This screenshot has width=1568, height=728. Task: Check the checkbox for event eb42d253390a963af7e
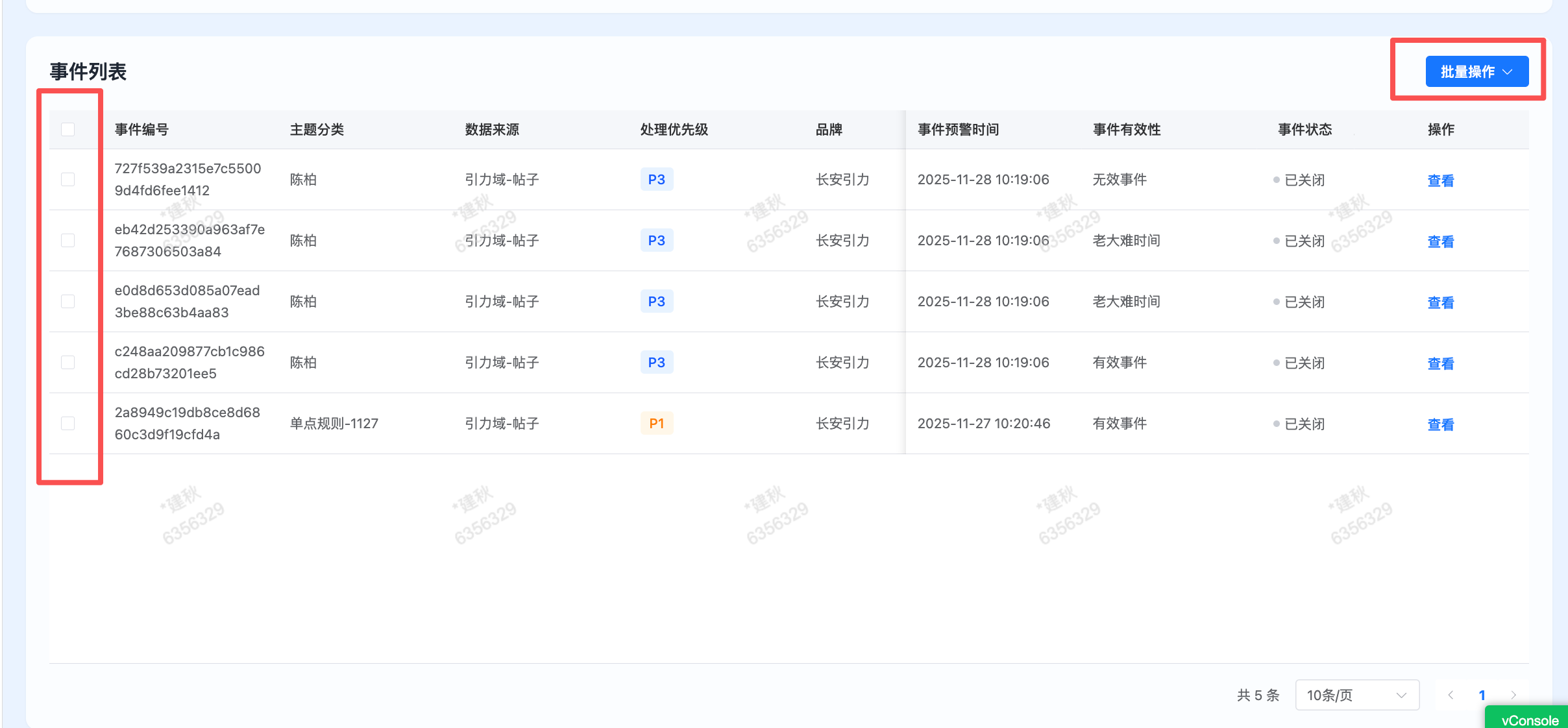coord(68,240)
